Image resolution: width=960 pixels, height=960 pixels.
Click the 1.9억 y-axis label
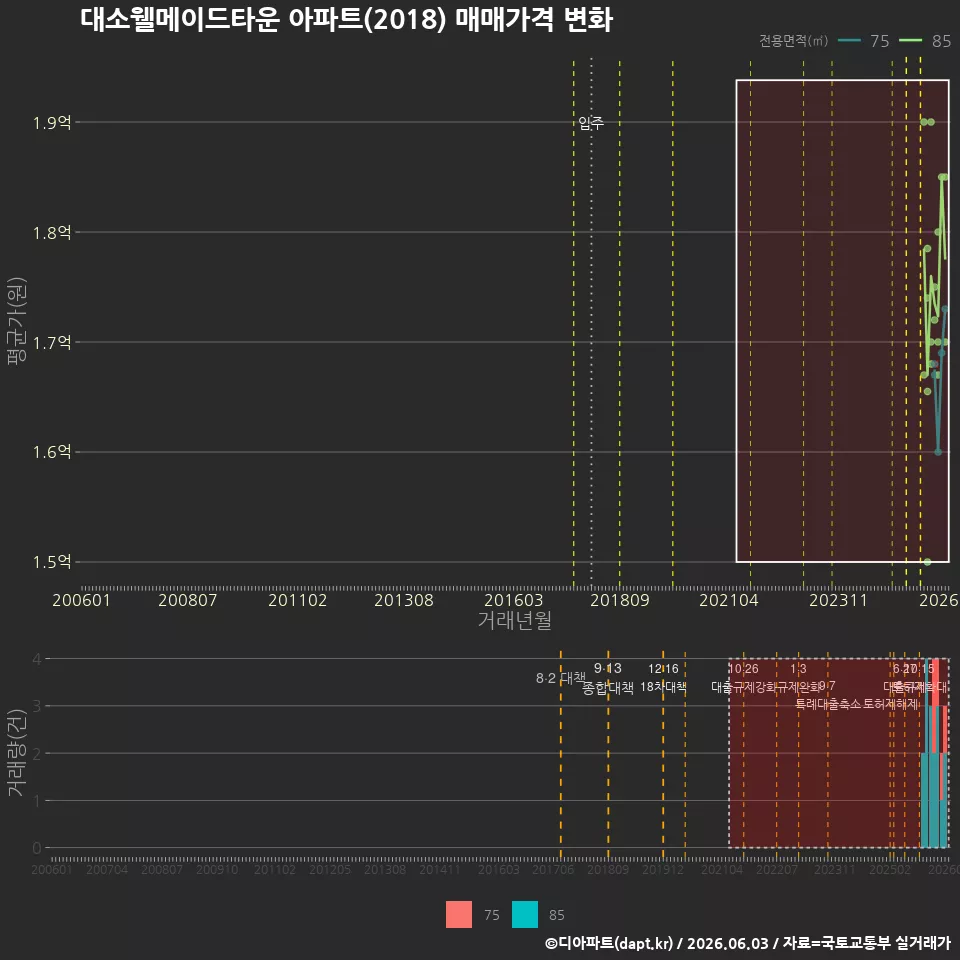pyautogui.click(x=52, y=122)
